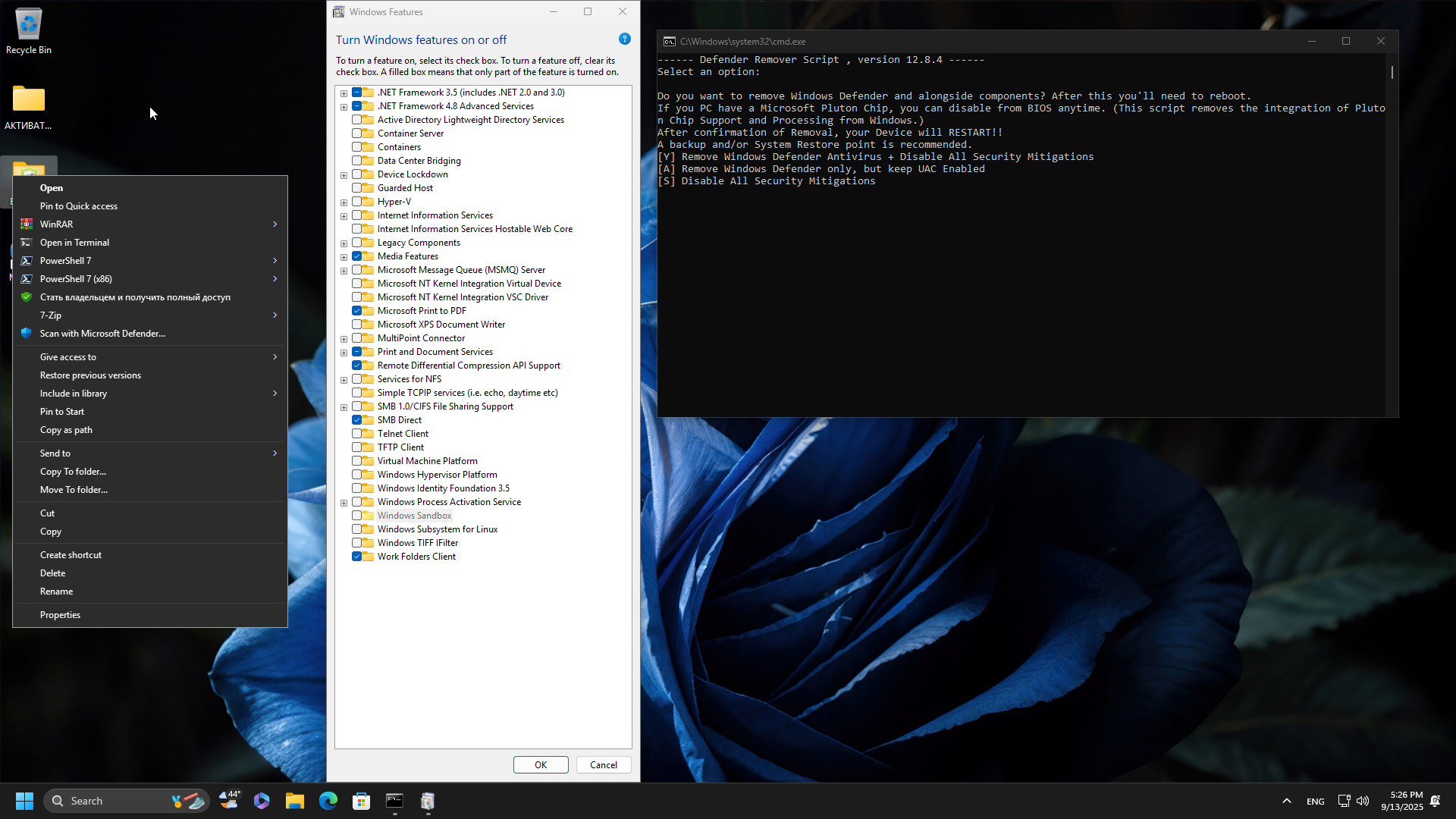Select the АКТИВАТ... folder on the desktop
The height and width of the screenshot is (819, 1456).
click(x=29, y=106)
